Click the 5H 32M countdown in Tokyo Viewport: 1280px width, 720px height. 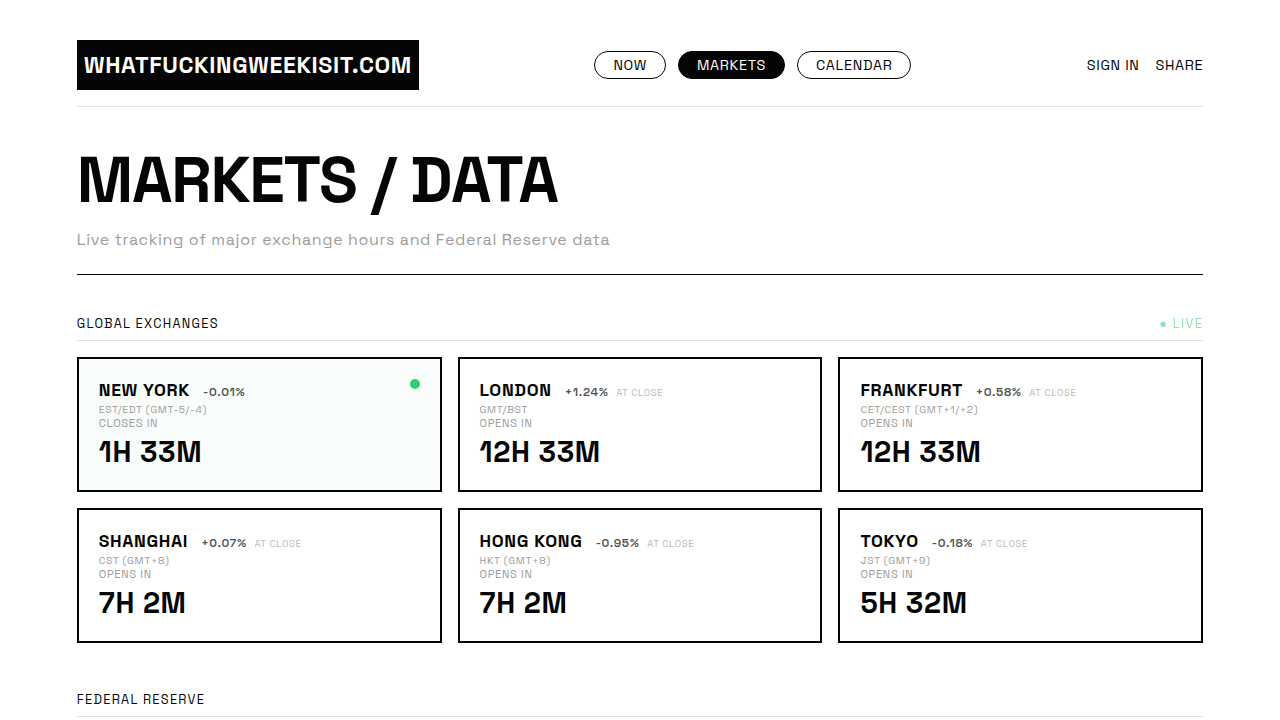click(x=914, y=603)
